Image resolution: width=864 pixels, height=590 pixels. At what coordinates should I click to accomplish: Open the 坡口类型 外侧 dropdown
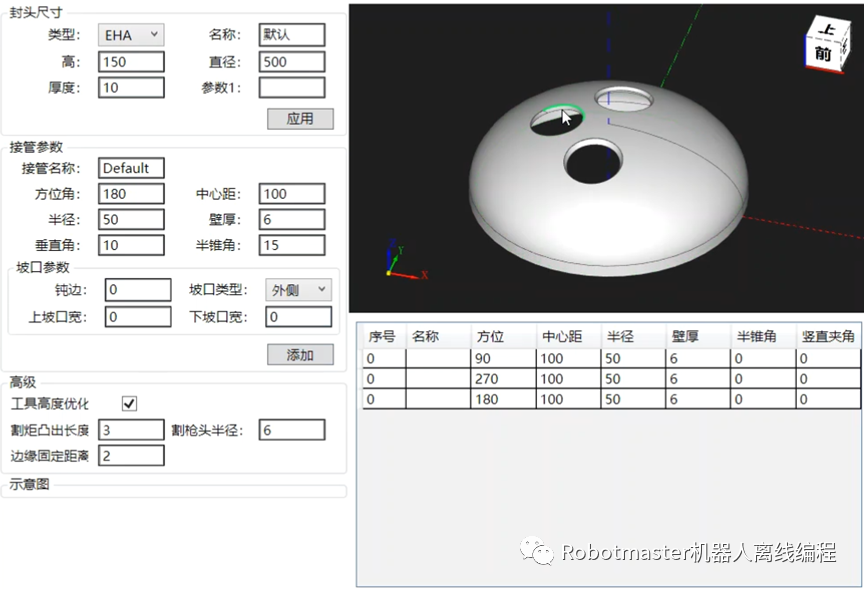coord(298,290)
